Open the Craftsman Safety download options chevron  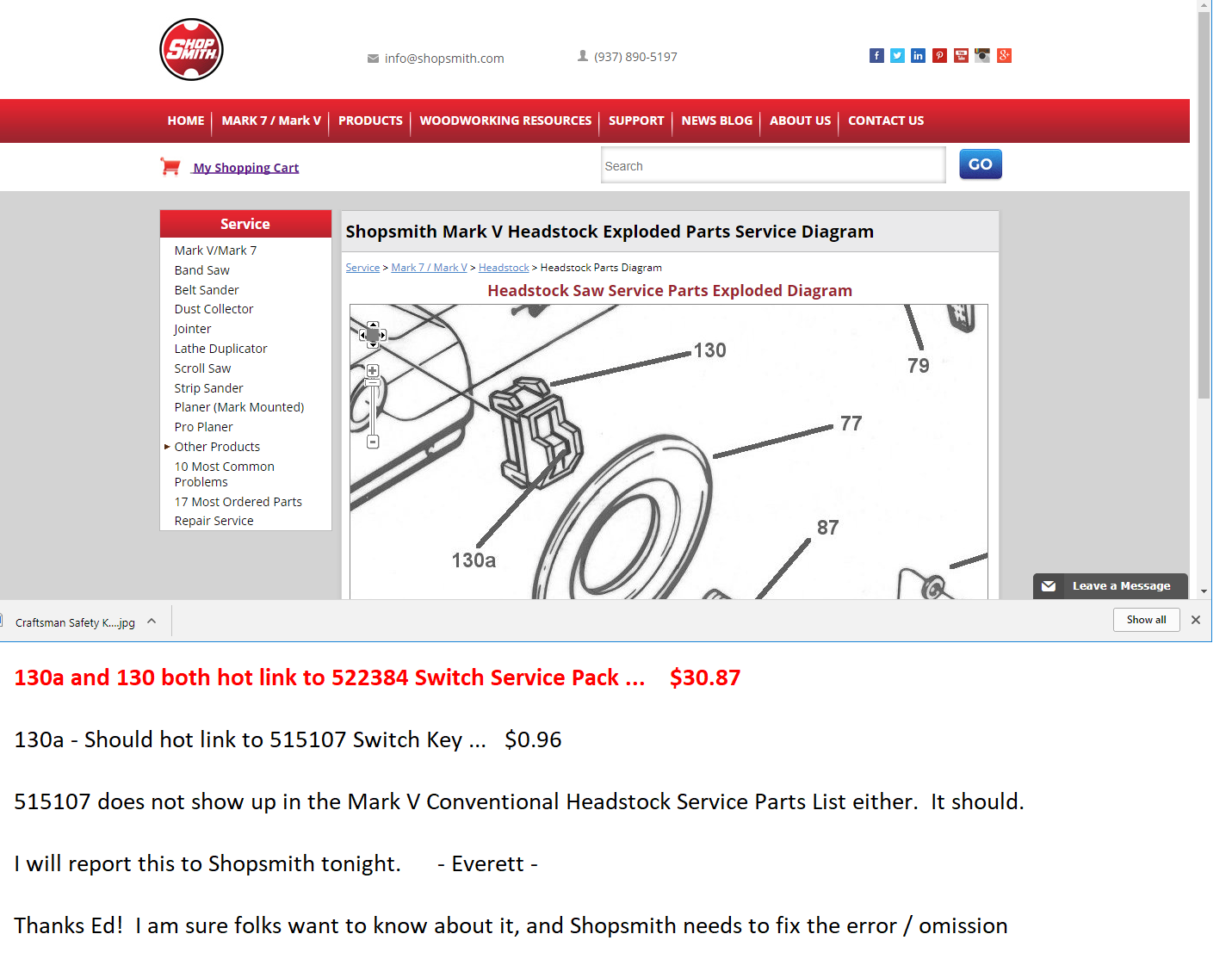(152, 621)
